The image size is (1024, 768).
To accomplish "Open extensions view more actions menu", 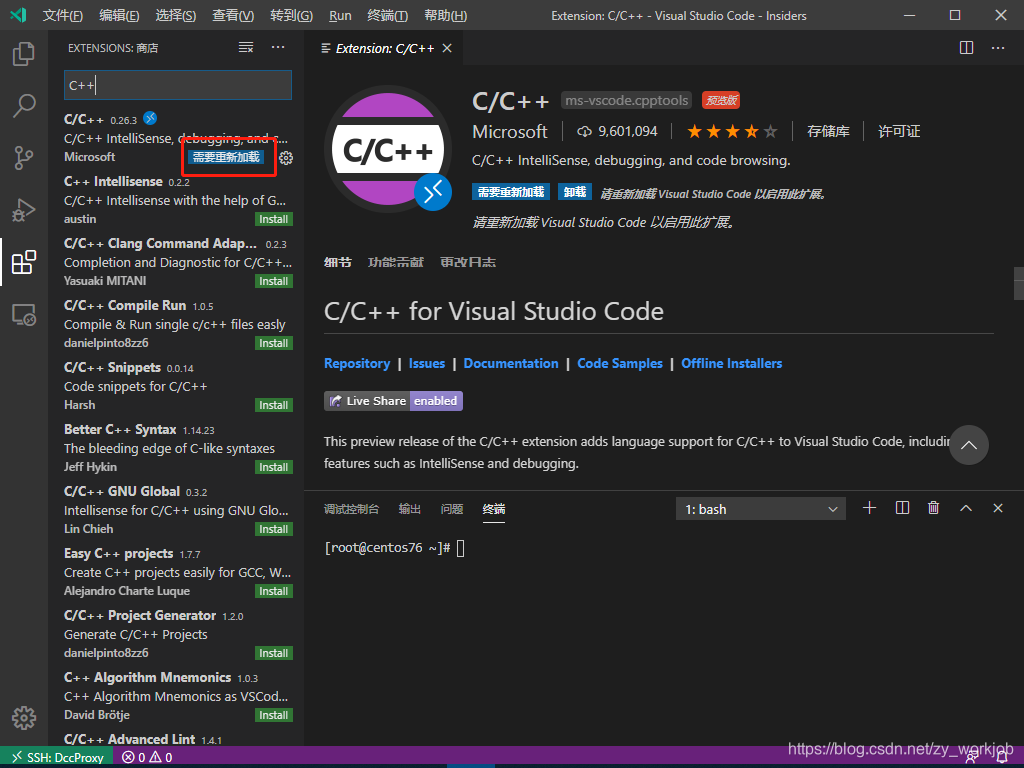I will pyautogui.click(x=278, y=48).
